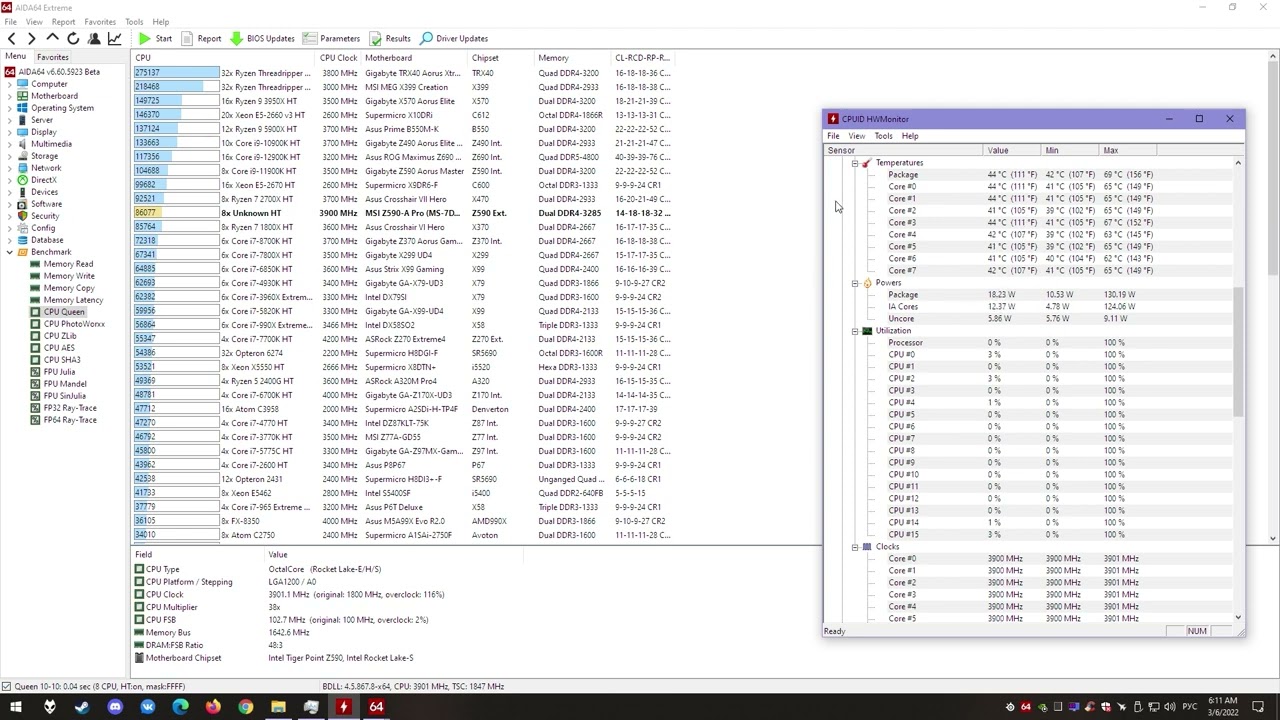The height and width of the screenshot is (720, 1280).
Task: Open the AIDA64 View menu
Action: coord(34,21)
